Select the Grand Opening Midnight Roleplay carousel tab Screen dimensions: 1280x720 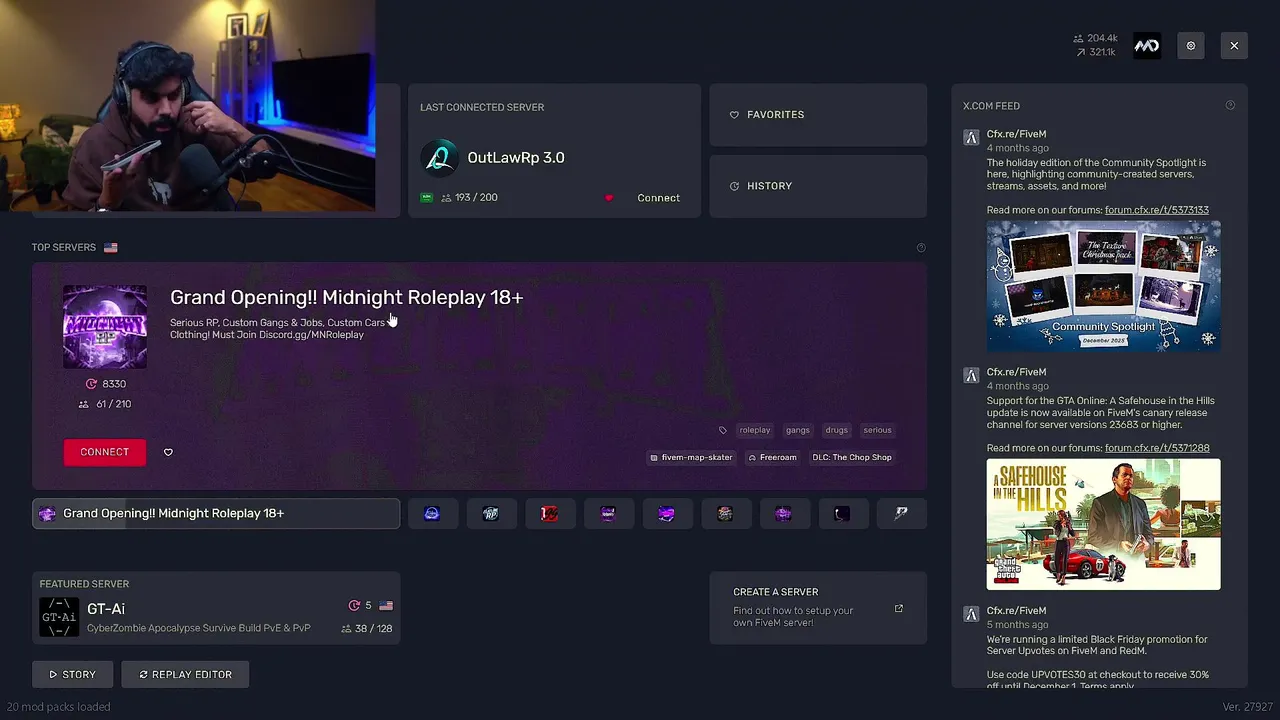(x=216, y=513)
